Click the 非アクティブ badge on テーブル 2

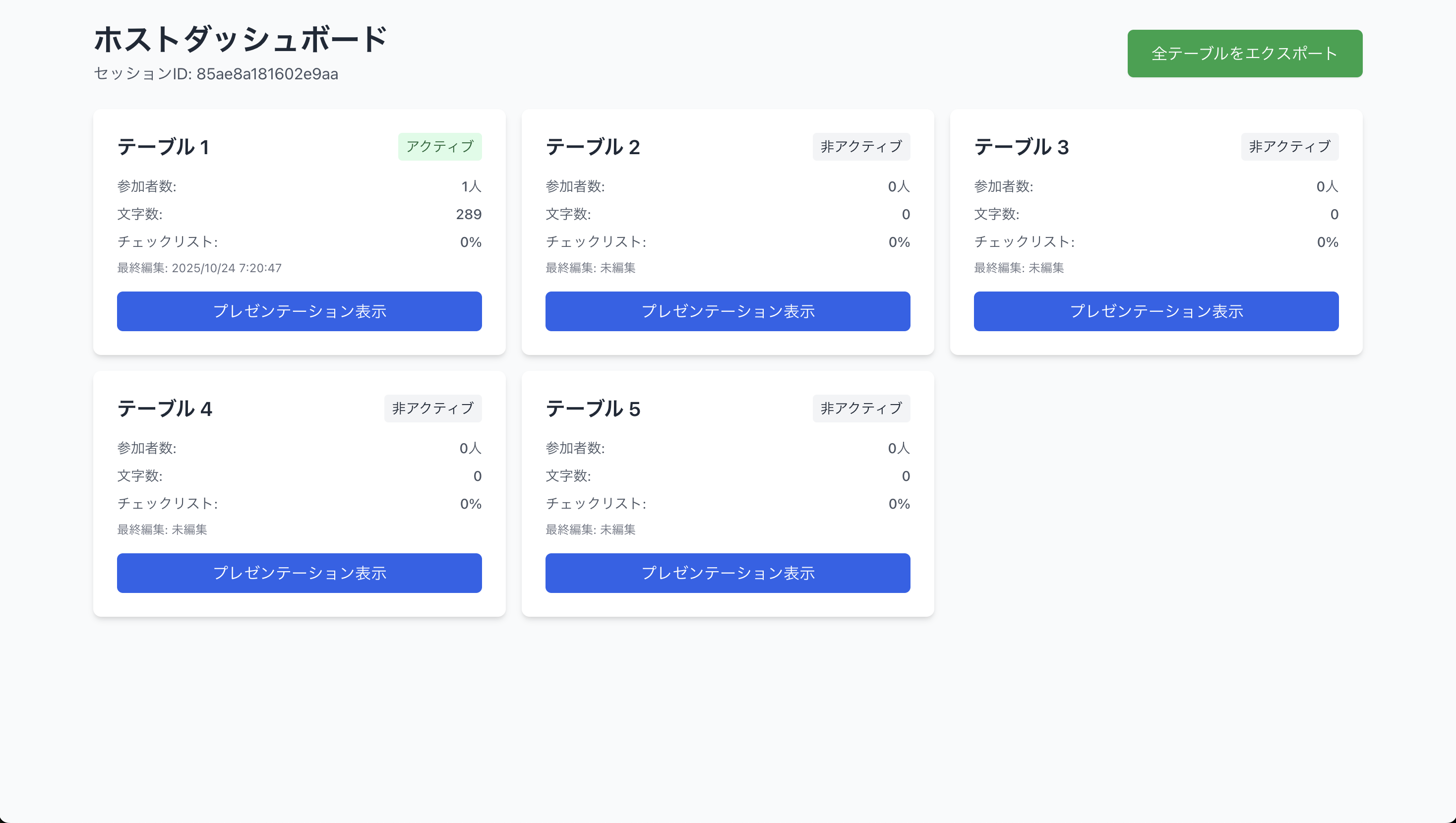point(861,147)
